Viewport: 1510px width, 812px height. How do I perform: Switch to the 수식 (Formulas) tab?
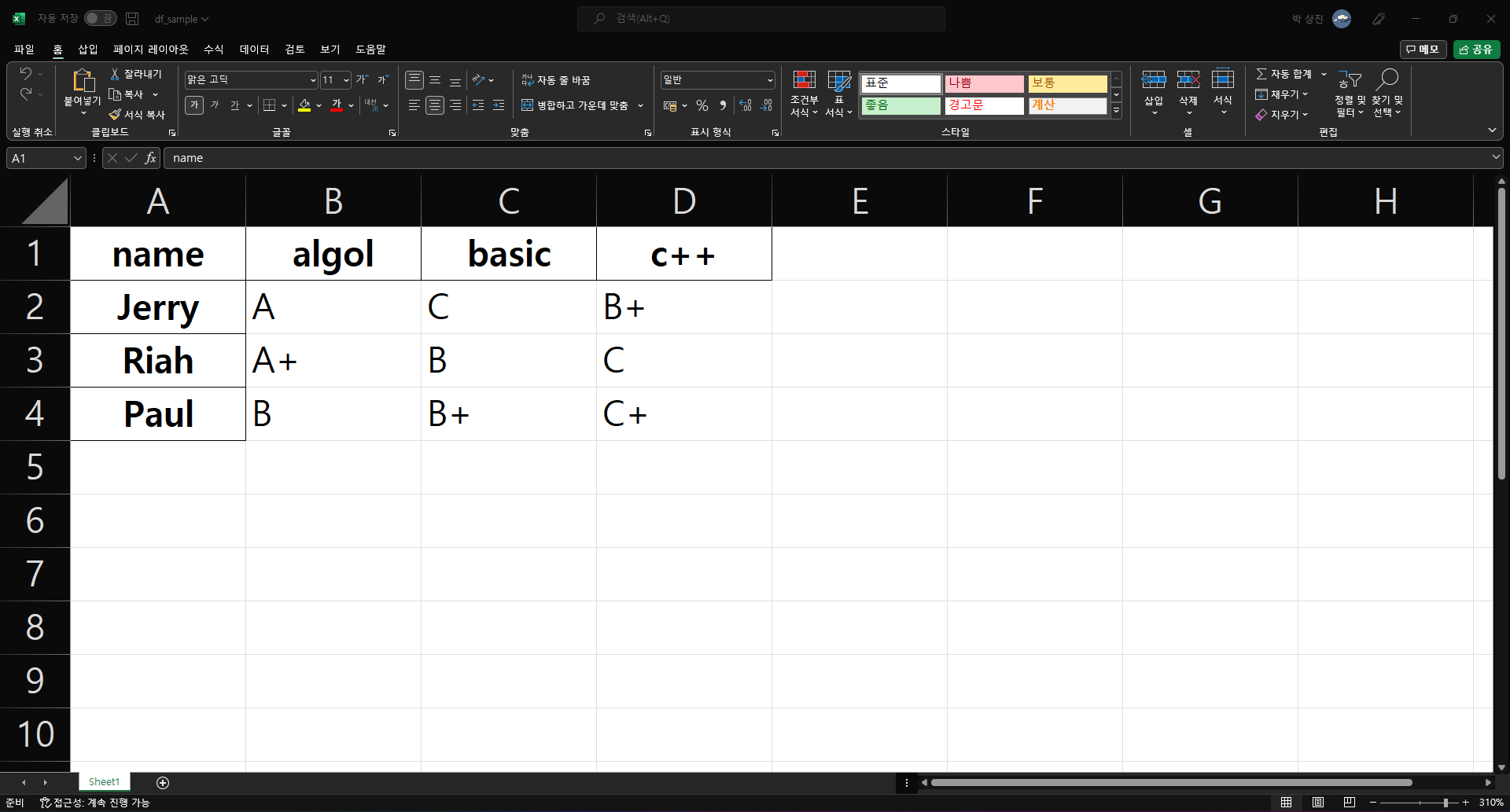coord(214,49)
